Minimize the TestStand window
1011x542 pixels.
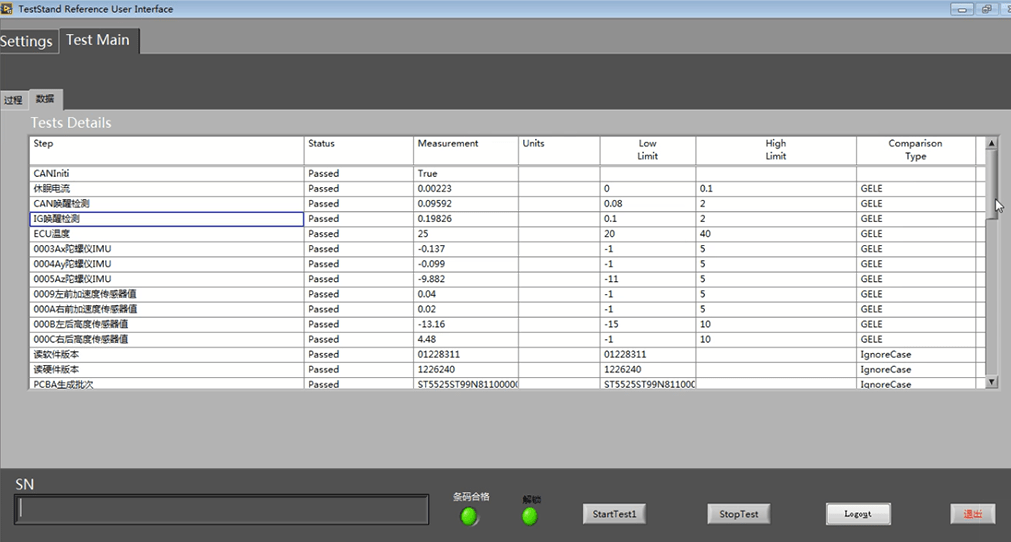[962, 9]
